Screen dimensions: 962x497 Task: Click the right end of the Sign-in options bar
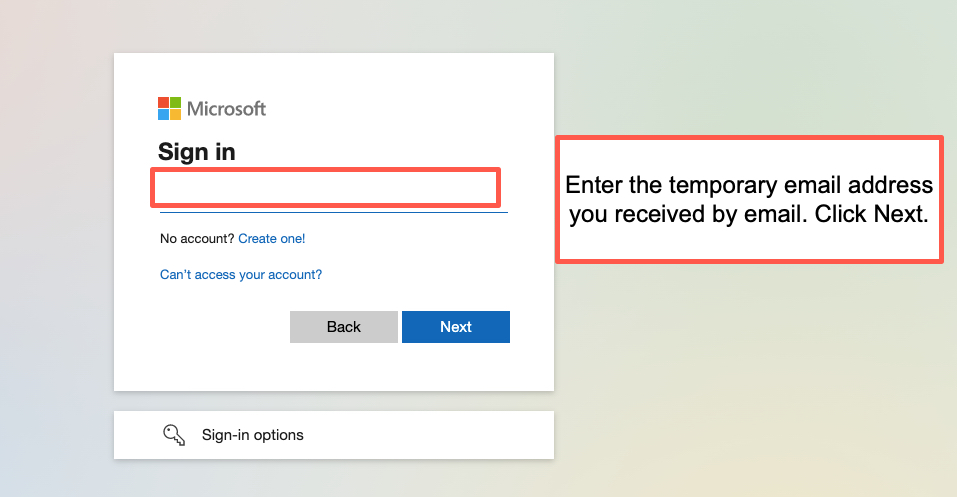pos(530,435)
